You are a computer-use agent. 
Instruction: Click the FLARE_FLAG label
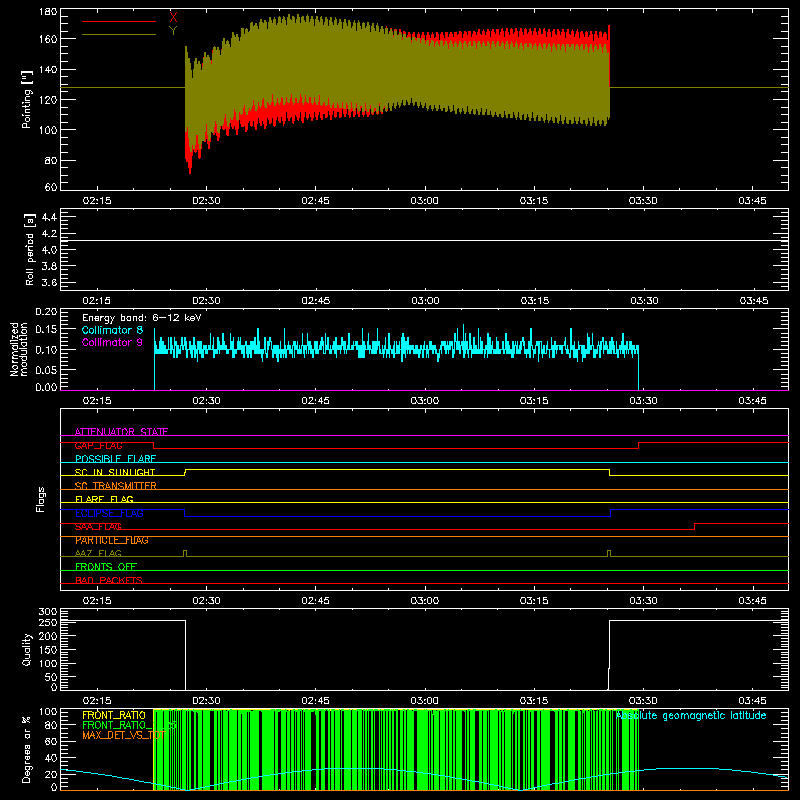click(x=104, y=499)
